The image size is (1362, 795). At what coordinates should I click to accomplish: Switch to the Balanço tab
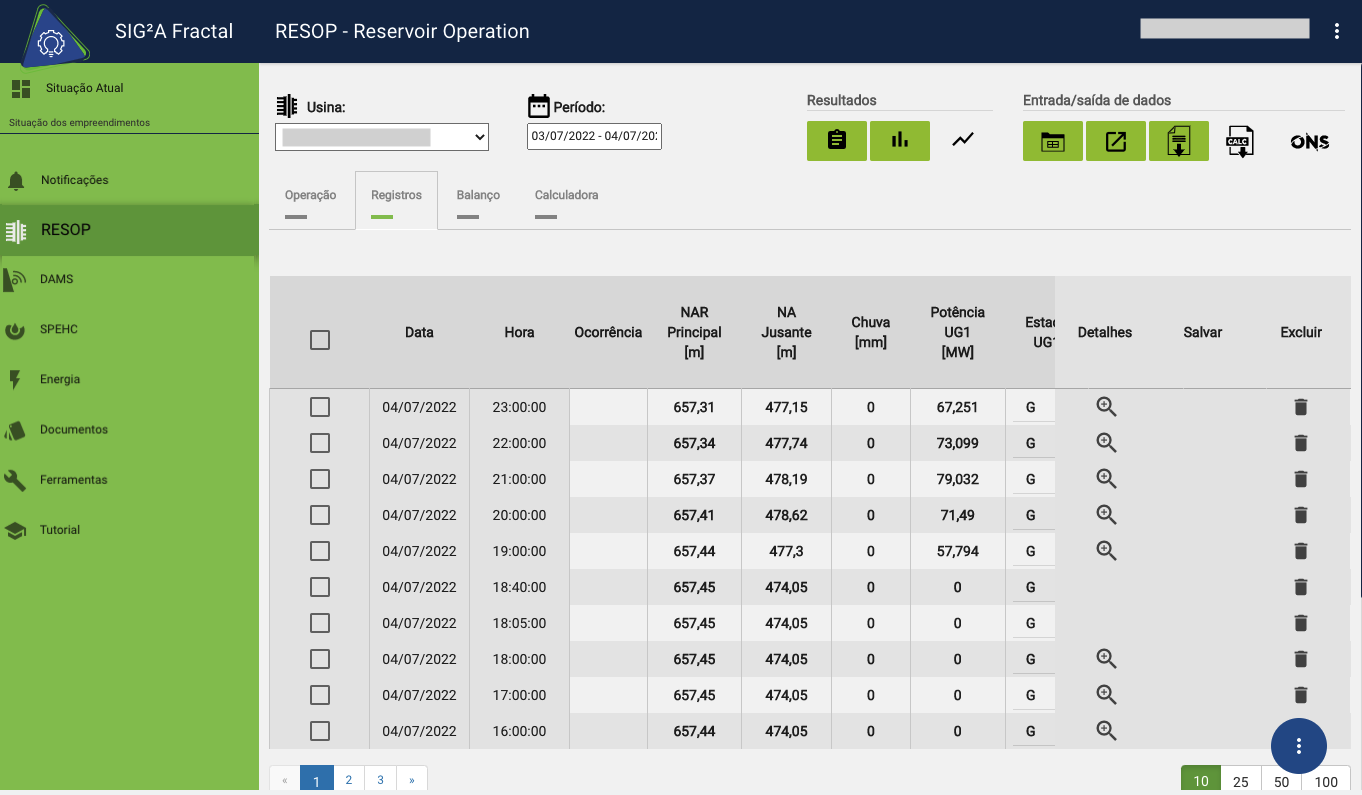click(x=478, y=196)
